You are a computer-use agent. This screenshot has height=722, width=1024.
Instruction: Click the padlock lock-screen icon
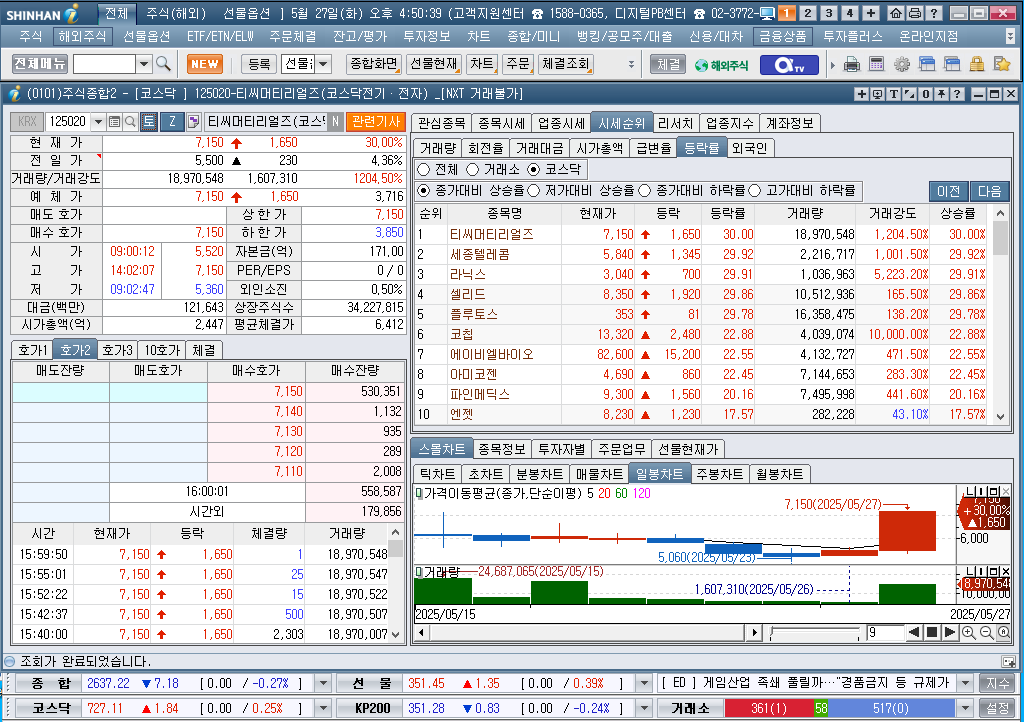976,64
